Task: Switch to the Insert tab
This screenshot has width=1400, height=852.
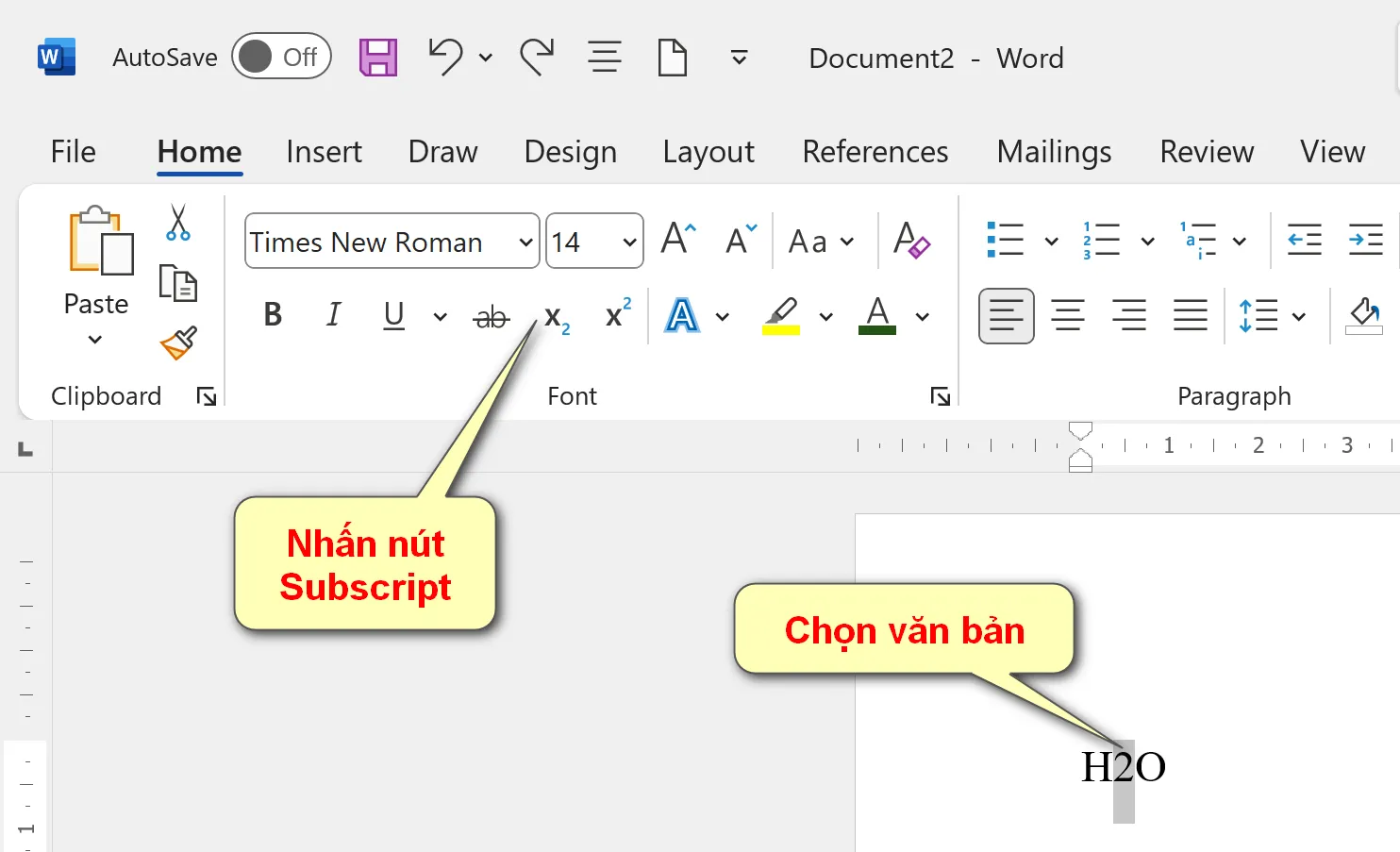Action: click(324, 152)
